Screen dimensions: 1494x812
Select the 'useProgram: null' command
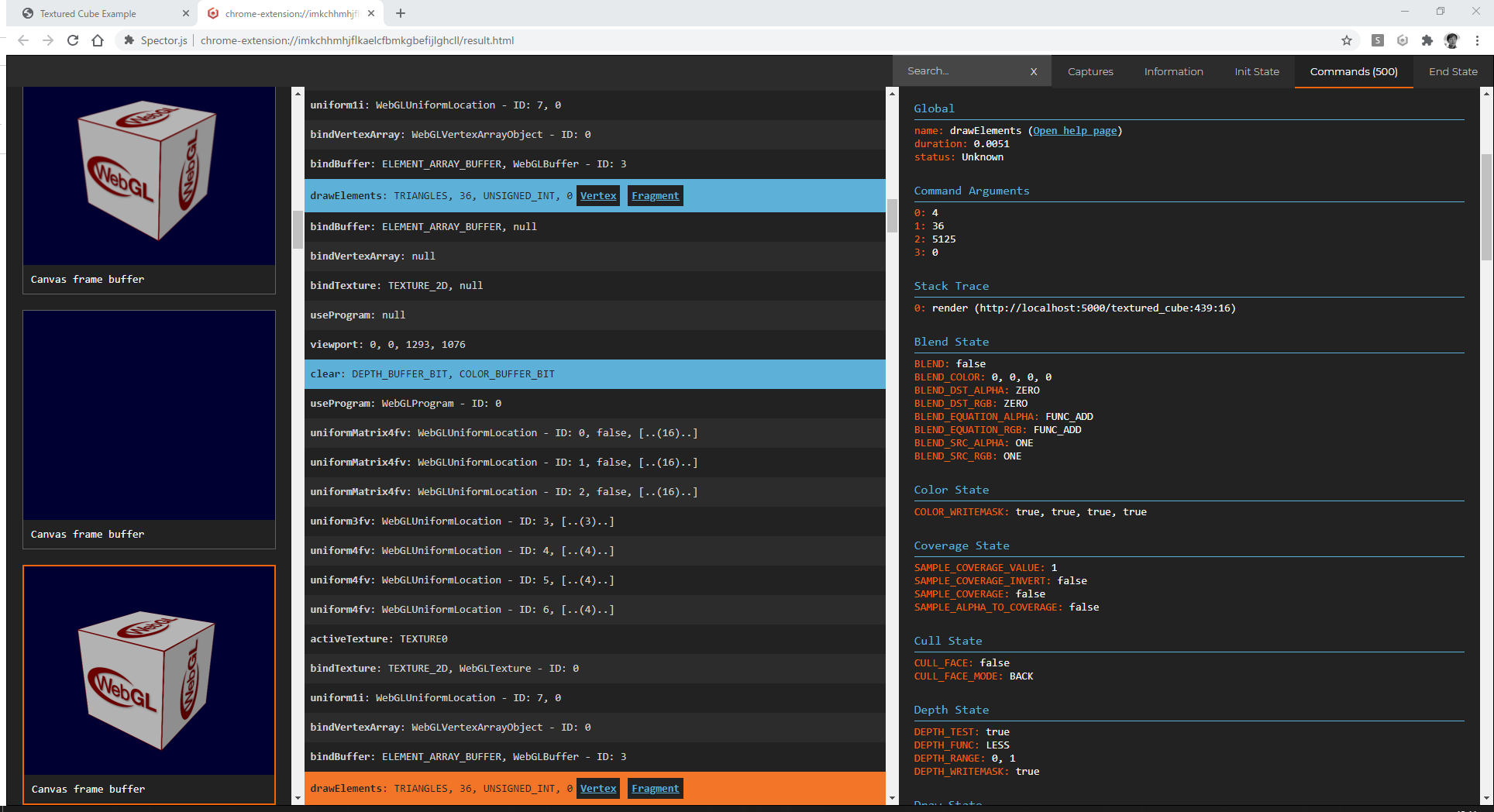[595, 315]
